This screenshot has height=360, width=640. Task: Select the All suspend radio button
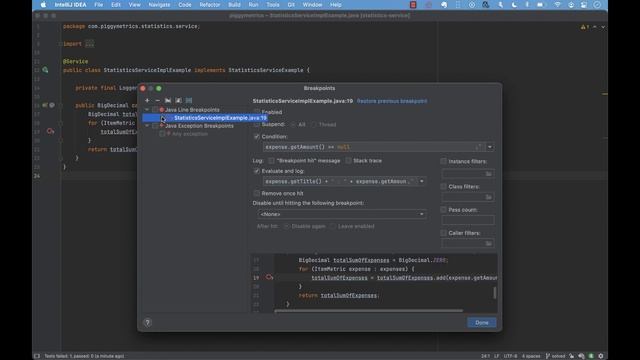[x=293, y=124]
